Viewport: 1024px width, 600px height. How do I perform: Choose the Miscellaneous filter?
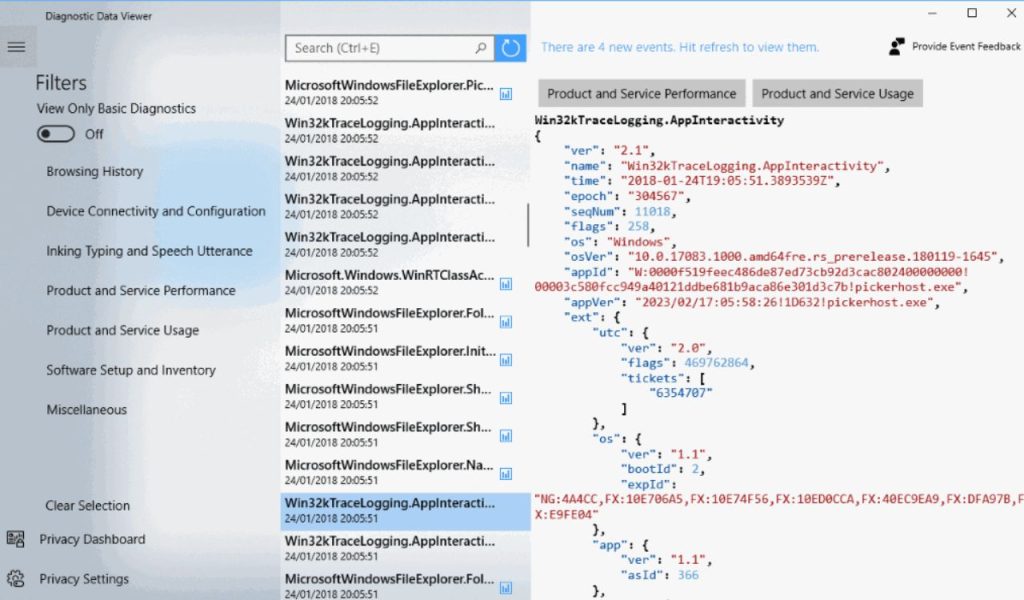tap(87, 410)
